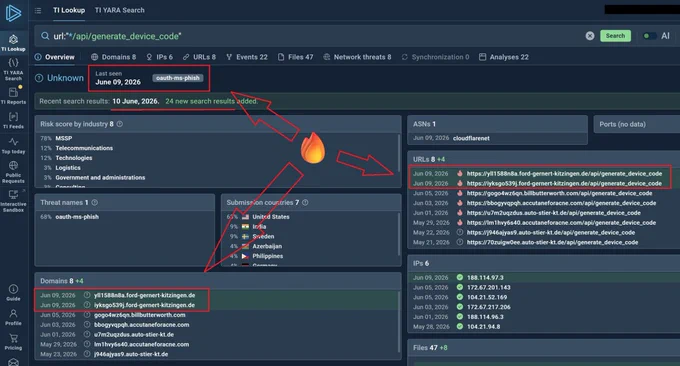Open TI Lookup in sidebar

click(13, 43)
